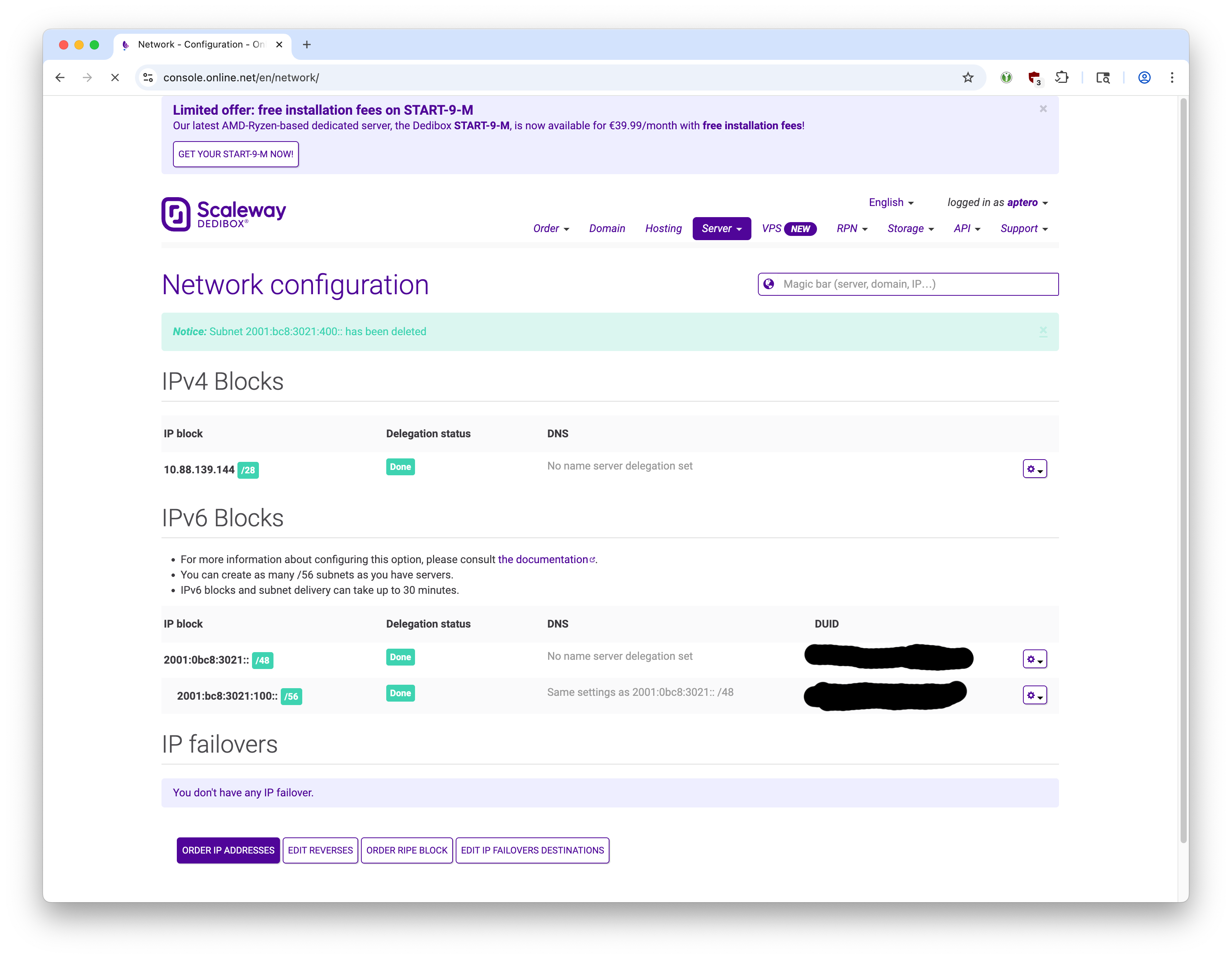Viewport: 1232px width, 959px height.
Task: Click the site information icon in address bar
Action: click(x=148, y=78)
